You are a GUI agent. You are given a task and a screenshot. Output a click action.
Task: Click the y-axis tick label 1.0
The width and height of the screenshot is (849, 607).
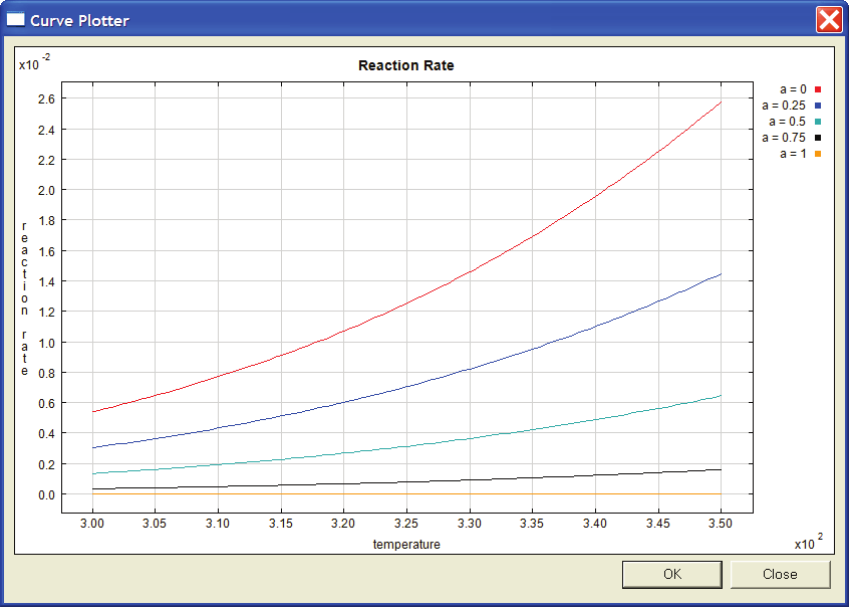click(47, 343)
